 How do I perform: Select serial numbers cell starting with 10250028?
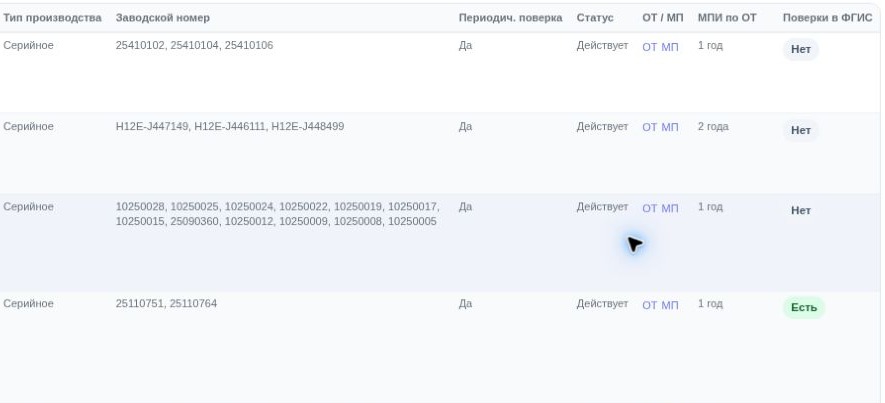click(277, 214)
